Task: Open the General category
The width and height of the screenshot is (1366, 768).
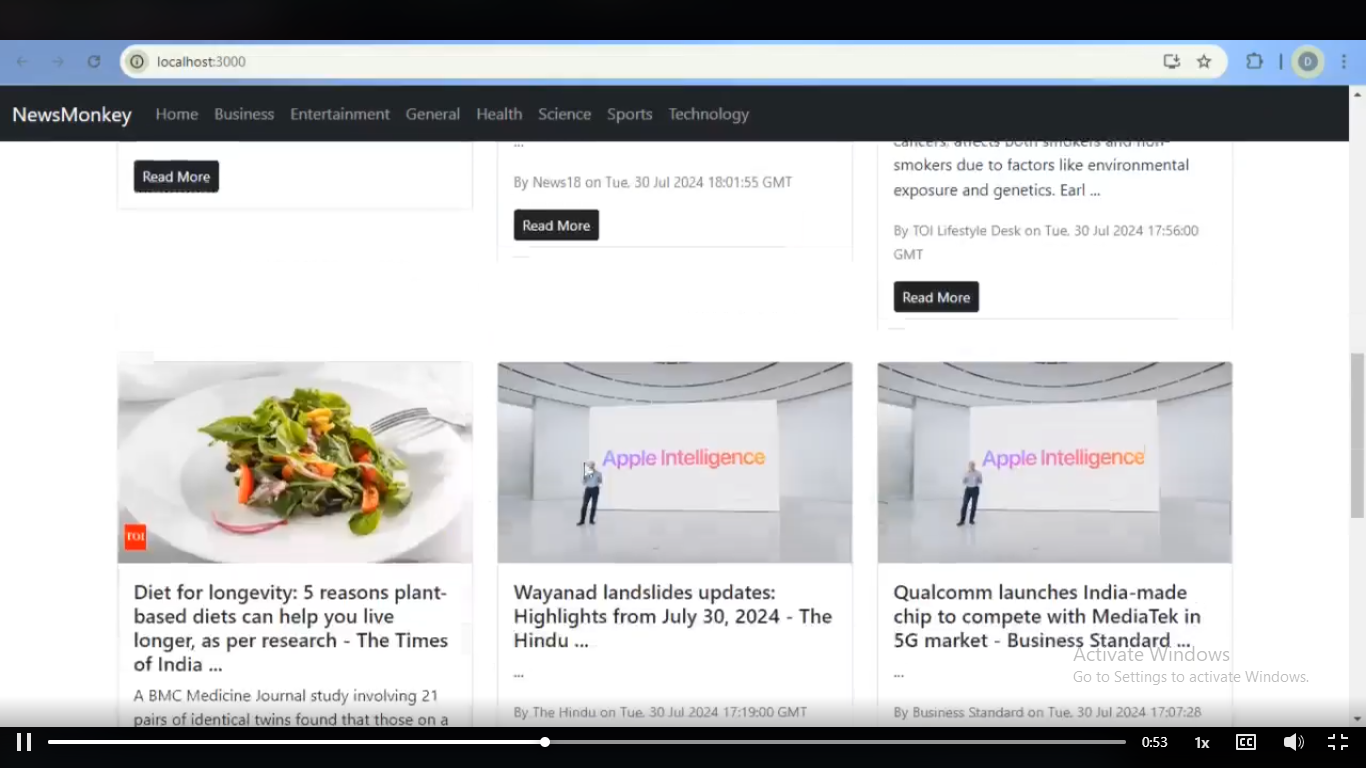Action: tap(433, 114)
